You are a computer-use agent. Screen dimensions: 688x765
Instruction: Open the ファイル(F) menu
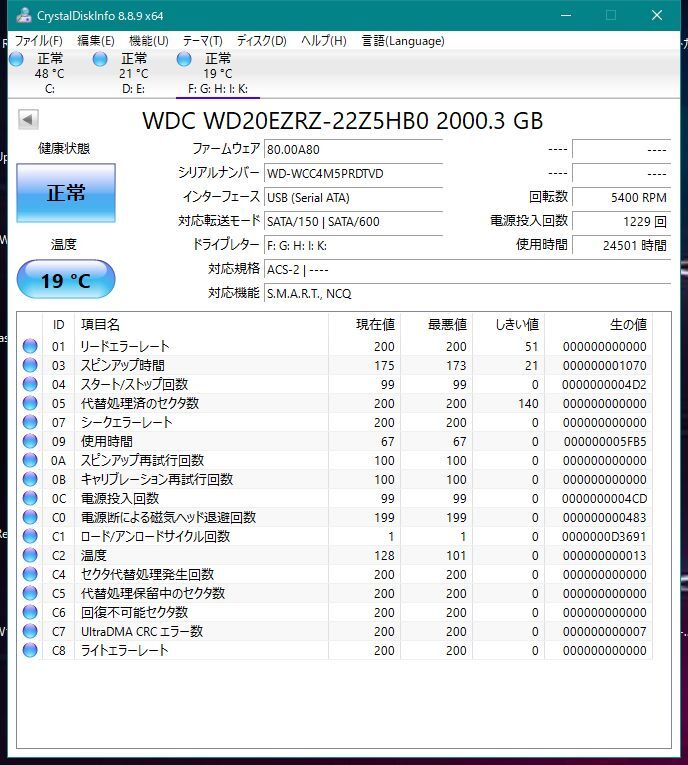coord(39,40)
